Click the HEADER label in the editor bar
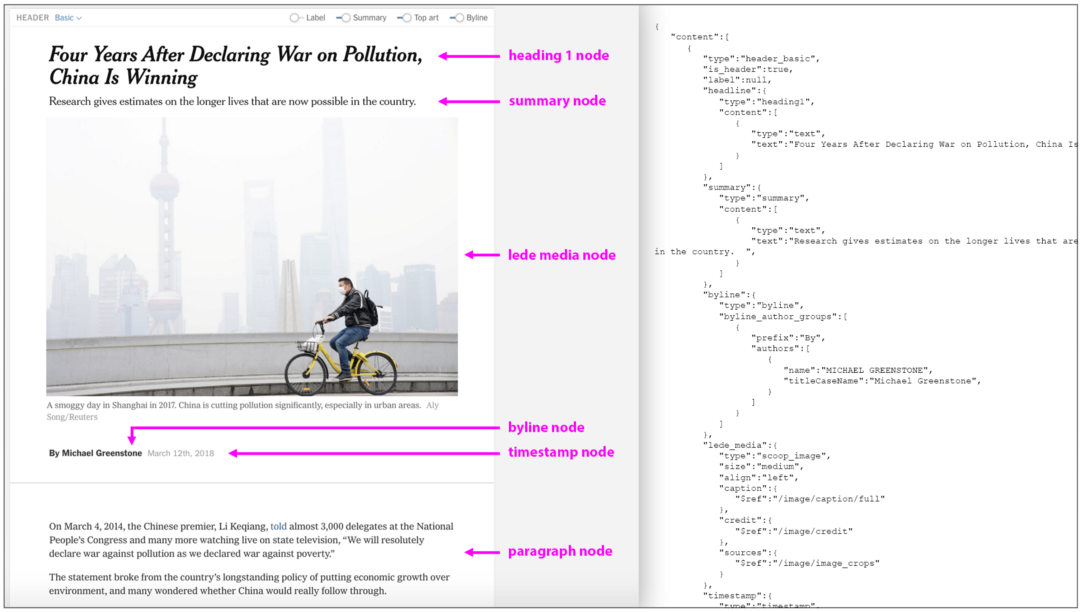The image size is (1080, 612). pyautogui.click(x=32, y=18)
